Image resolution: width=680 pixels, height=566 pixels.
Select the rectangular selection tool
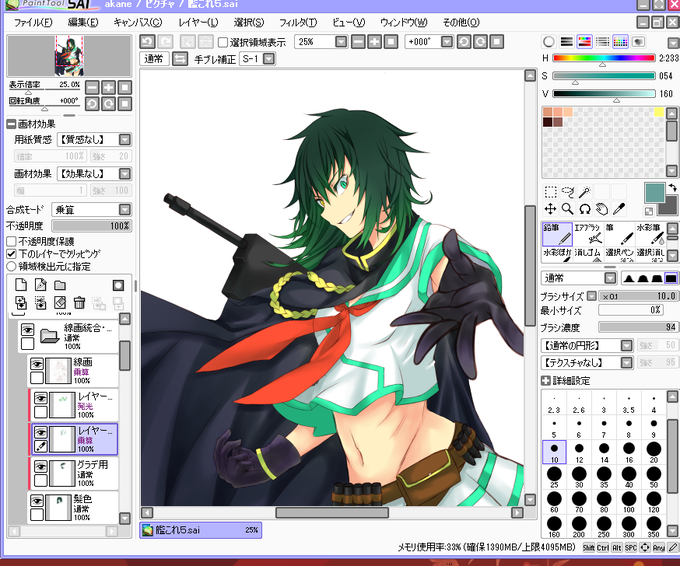click(550, 192)
